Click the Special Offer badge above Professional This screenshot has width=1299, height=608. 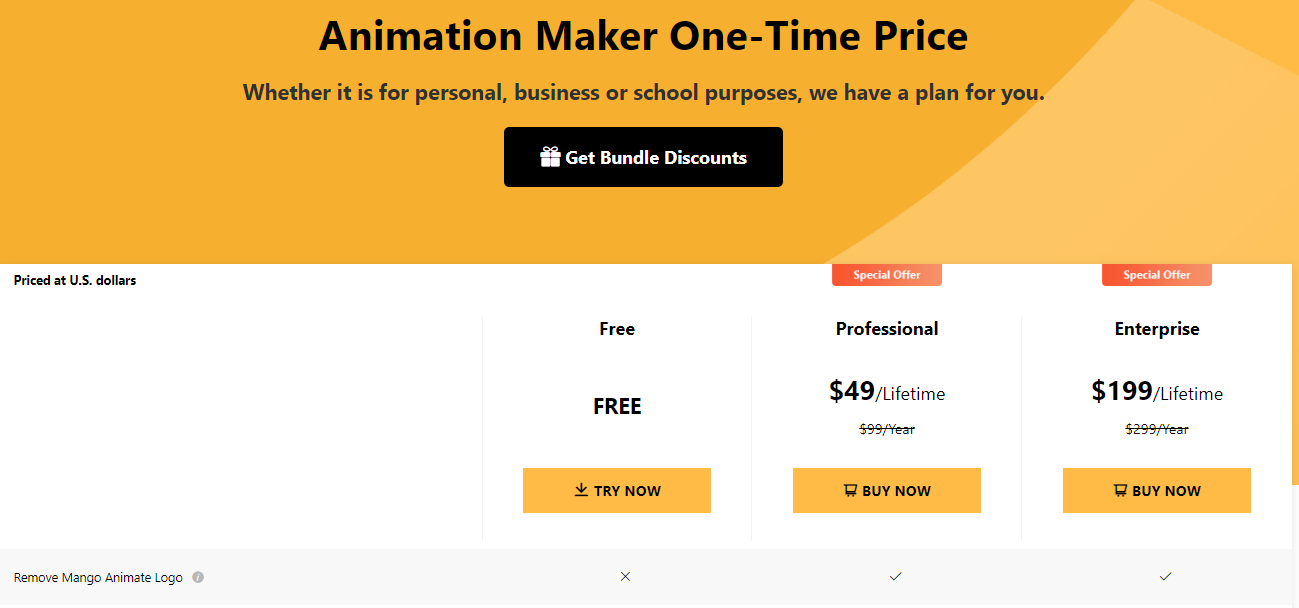(886, 274)
